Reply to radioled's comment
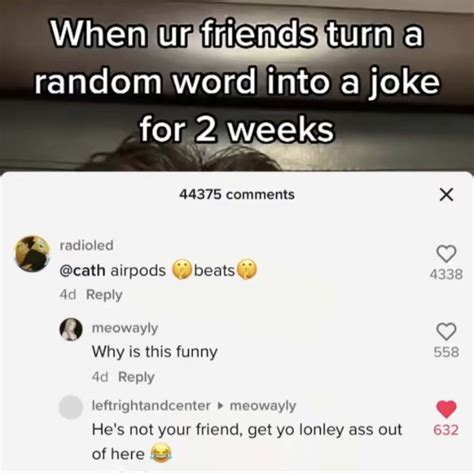Screen dimensions: 474x473 point(104,295)
